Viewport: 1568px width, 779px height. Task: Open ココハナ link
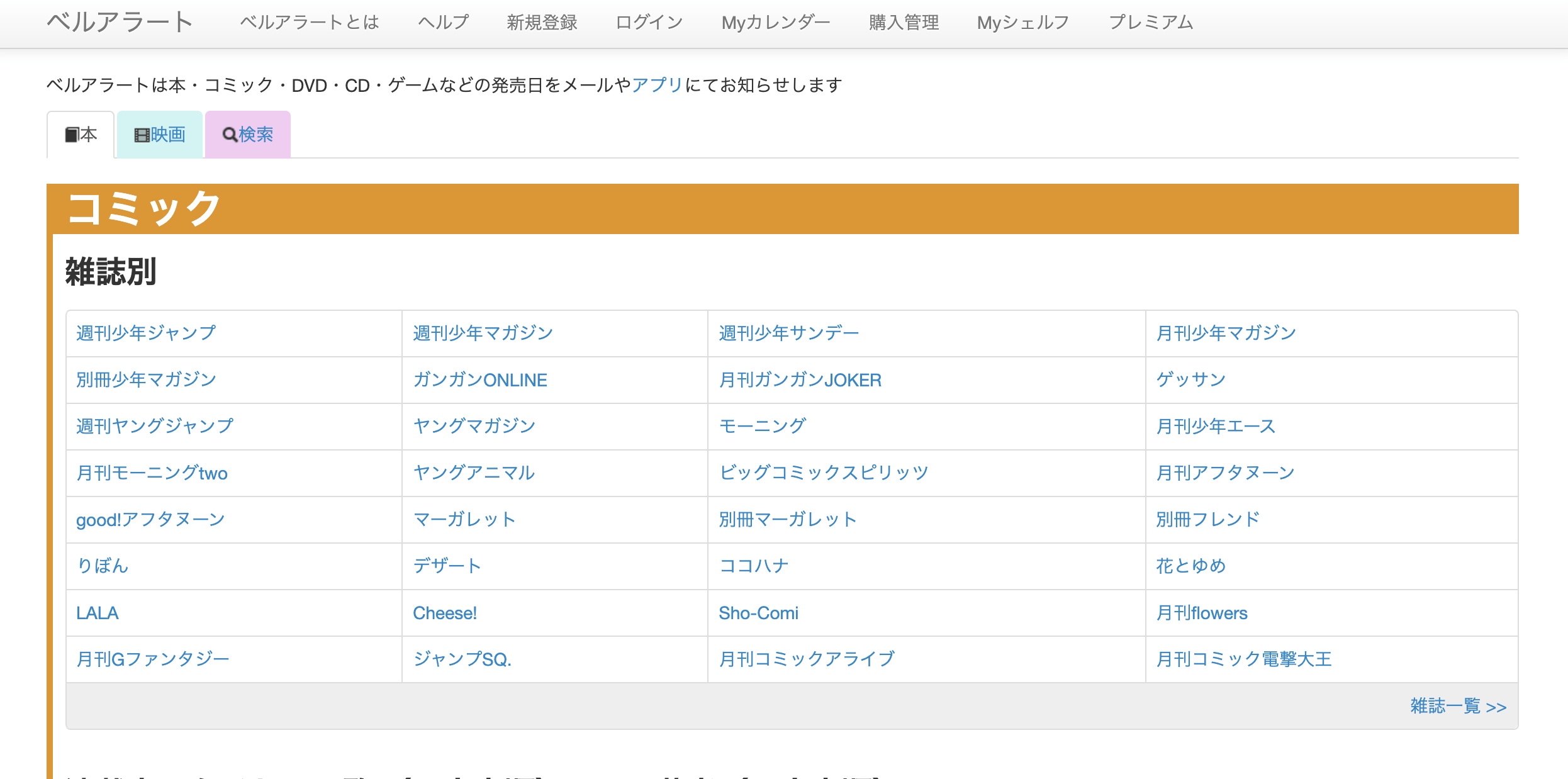pos(754,566)
